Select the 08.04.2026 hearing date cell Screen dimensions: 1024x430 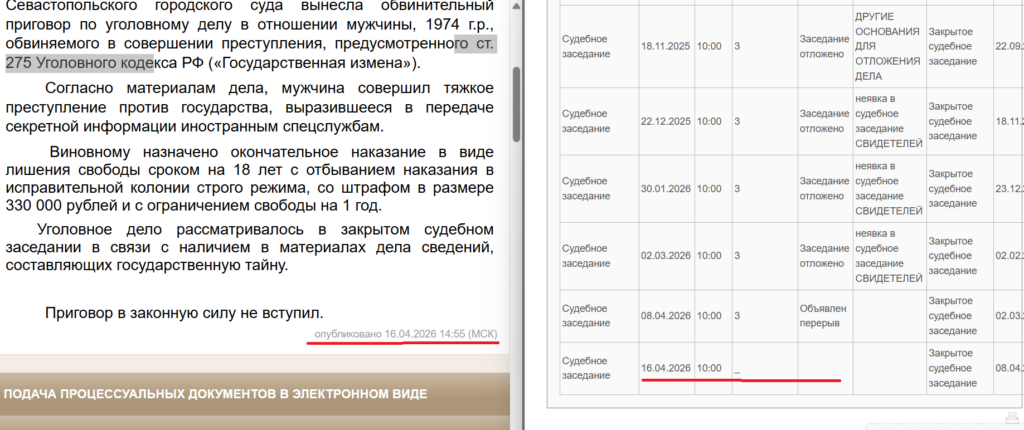pos(667,314)
